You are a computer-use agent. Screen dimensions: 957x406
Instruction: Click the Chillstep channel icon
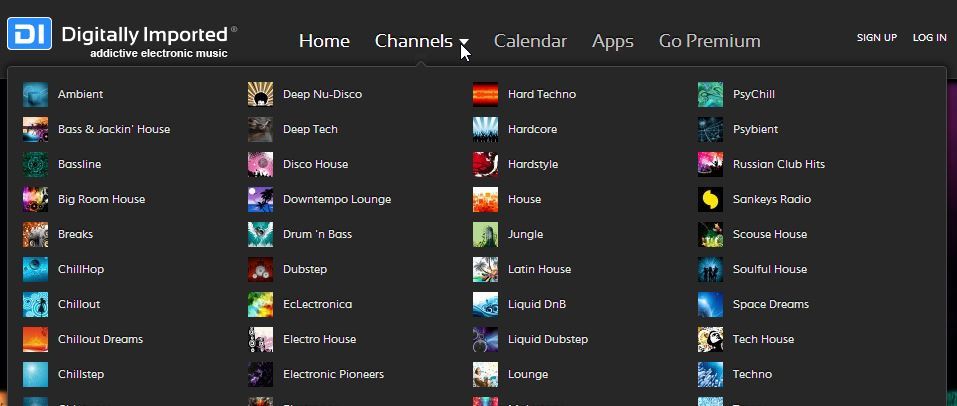click(x=35, y=374)
